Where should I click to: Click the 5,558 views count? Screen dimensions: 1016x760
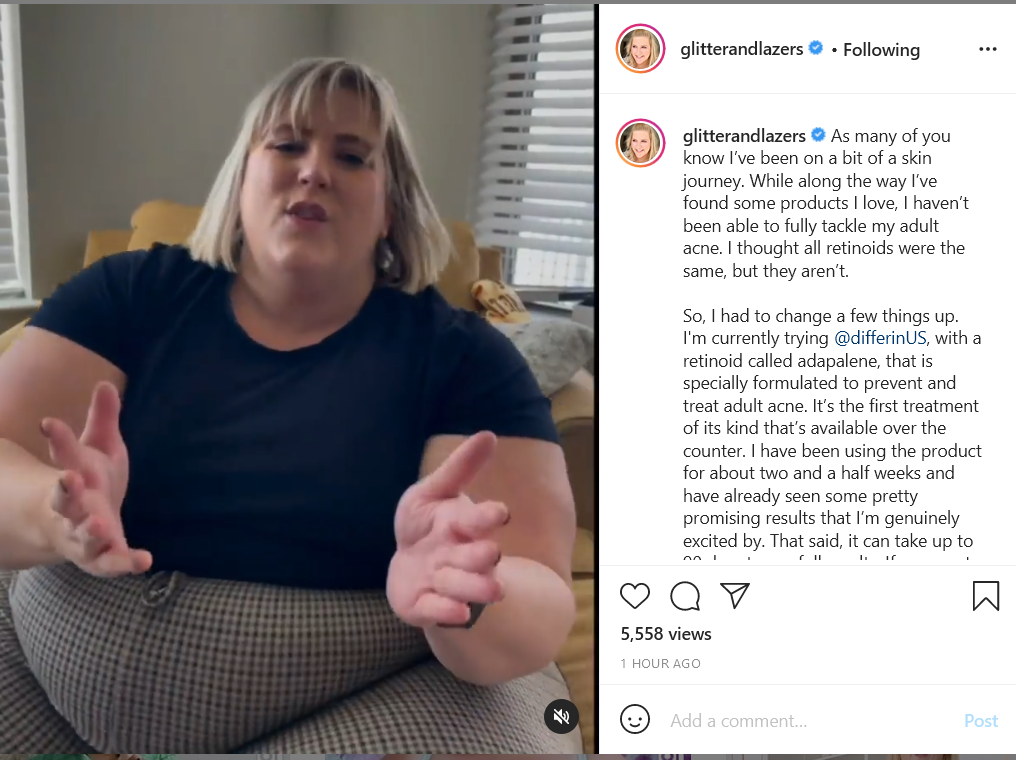click(x=665, y=634)
